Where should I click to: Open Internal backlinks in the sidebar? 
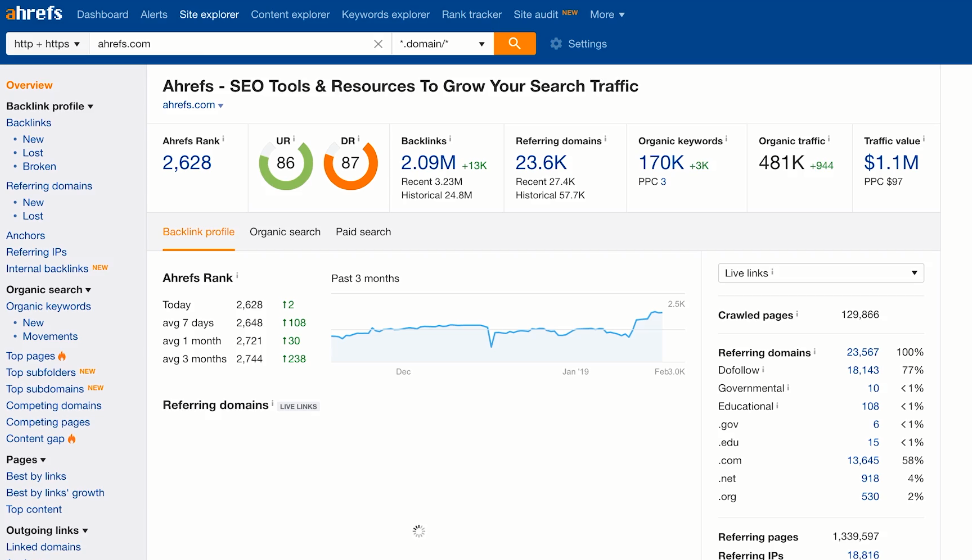[47, 269]
